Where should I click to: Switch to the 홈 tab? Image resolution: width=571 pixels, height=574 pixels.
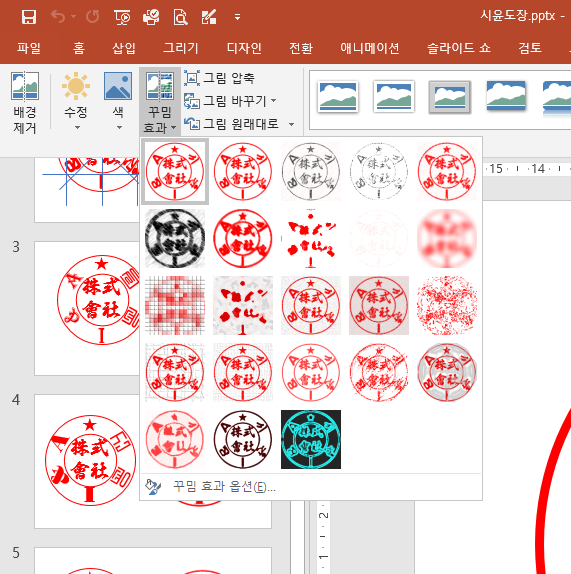(79, 48)
